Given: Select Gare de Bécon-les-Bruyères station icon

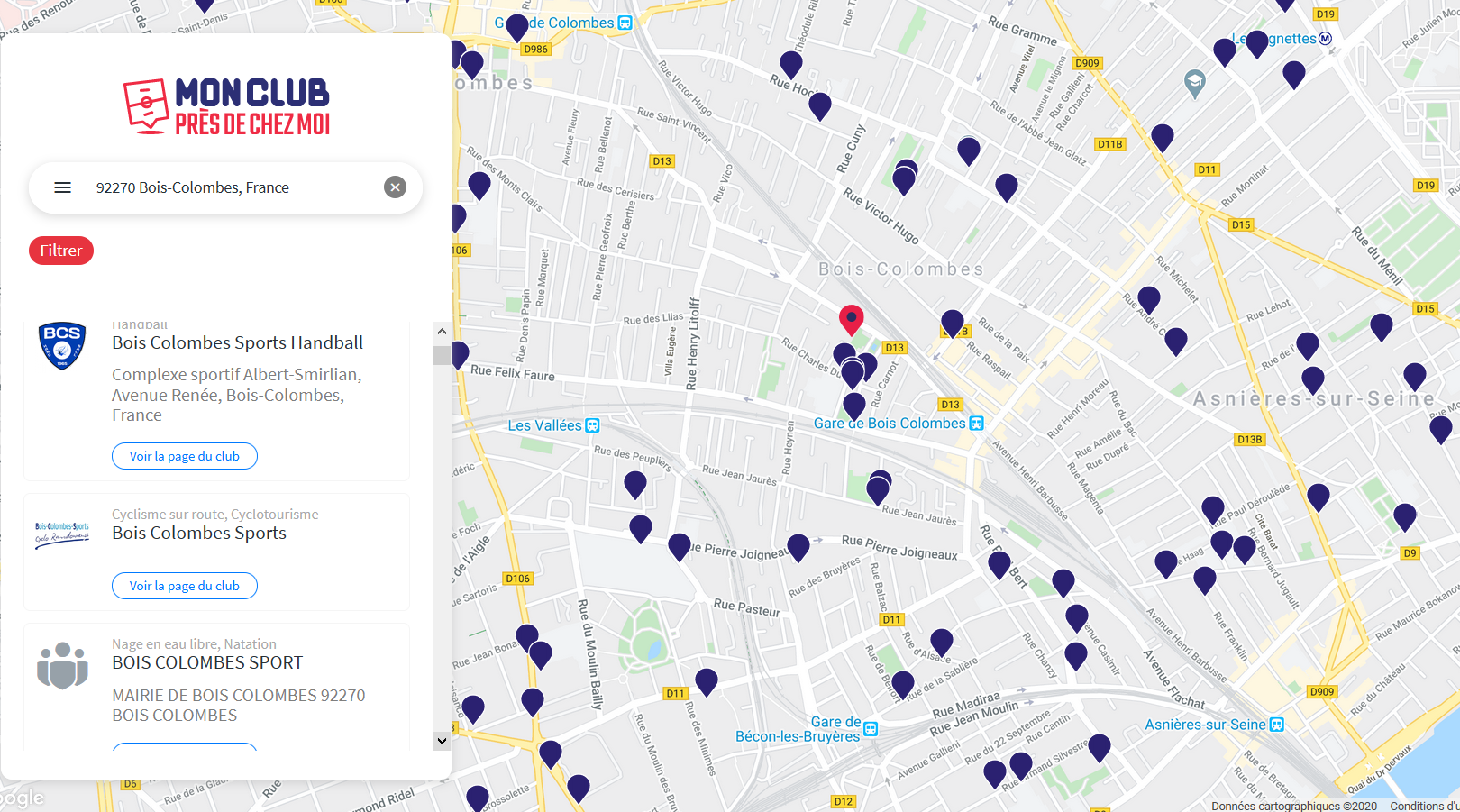Looking at the screenshot, I should [871, 729].
